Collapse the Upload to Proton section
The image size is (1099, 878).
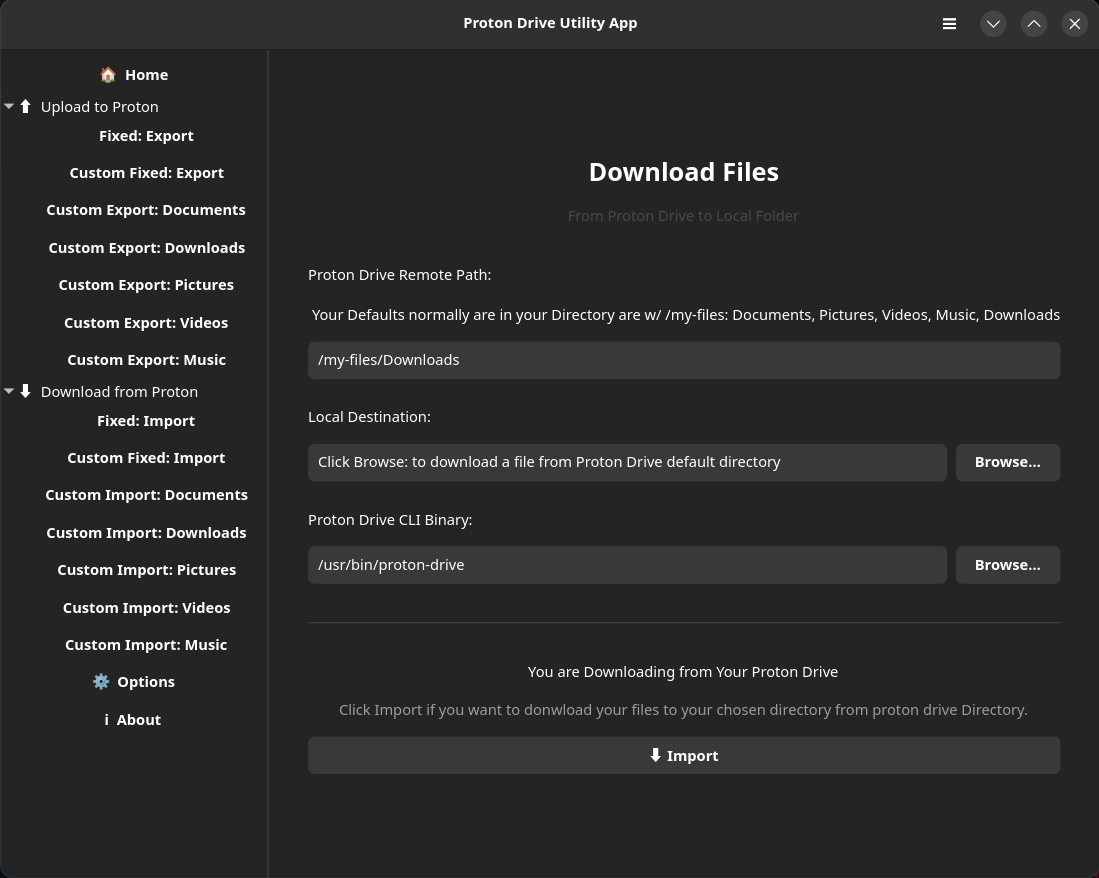(x=9, y=107)
